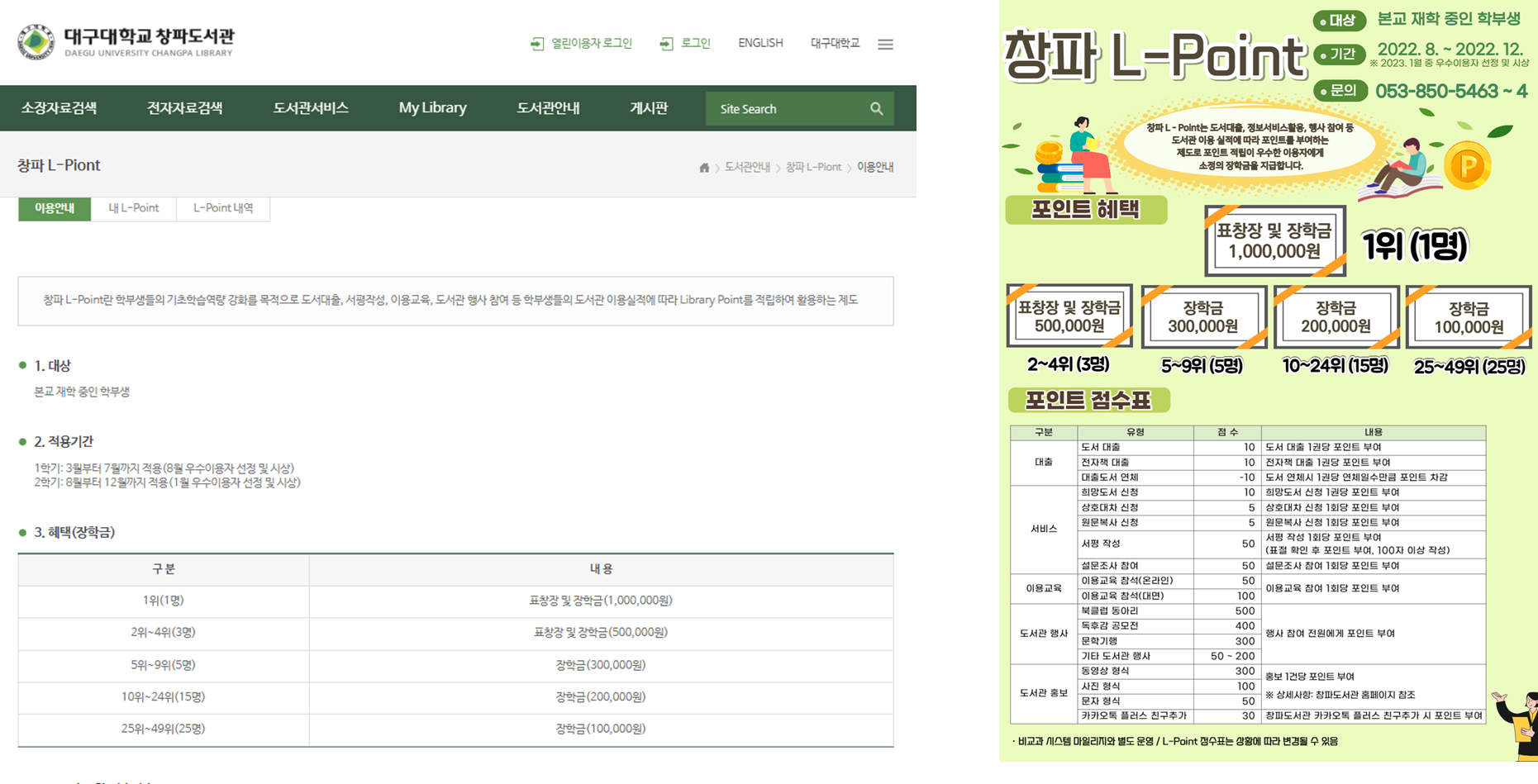Image resolution: width=1538 pixels, height=784 pixels.
Task: Click the 창파 L-Piont page title
Action: [59, 165]
